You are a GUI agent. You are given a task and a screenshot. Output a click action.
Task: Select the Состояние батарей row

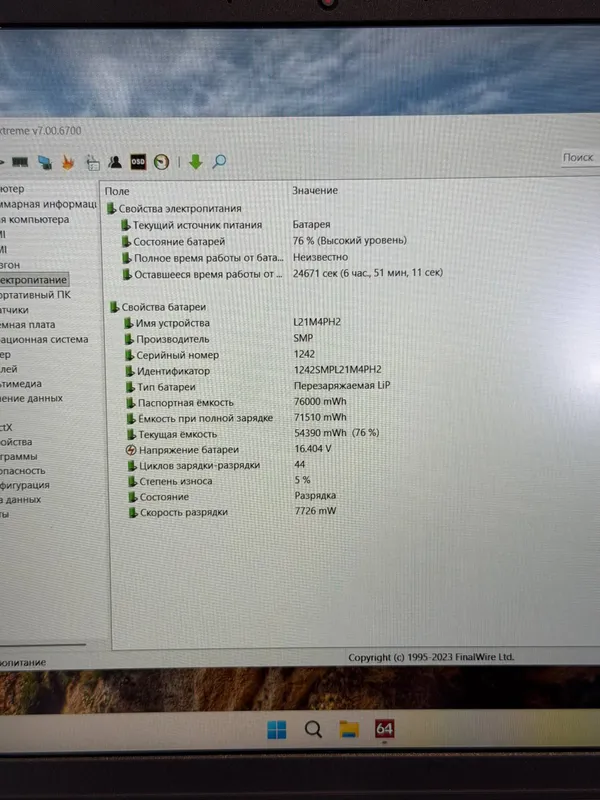coord(173,241)
